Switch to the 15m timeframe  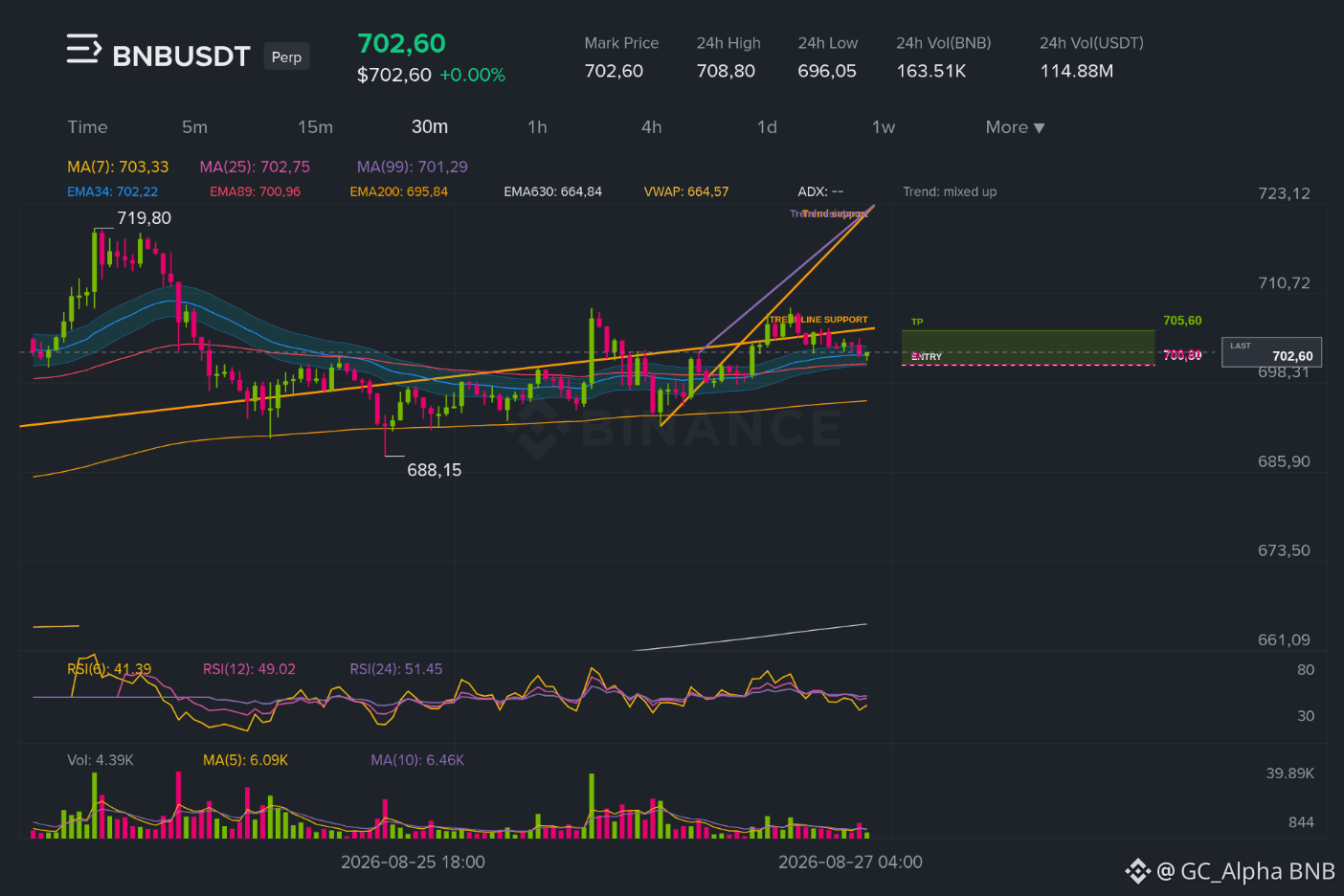315,127
